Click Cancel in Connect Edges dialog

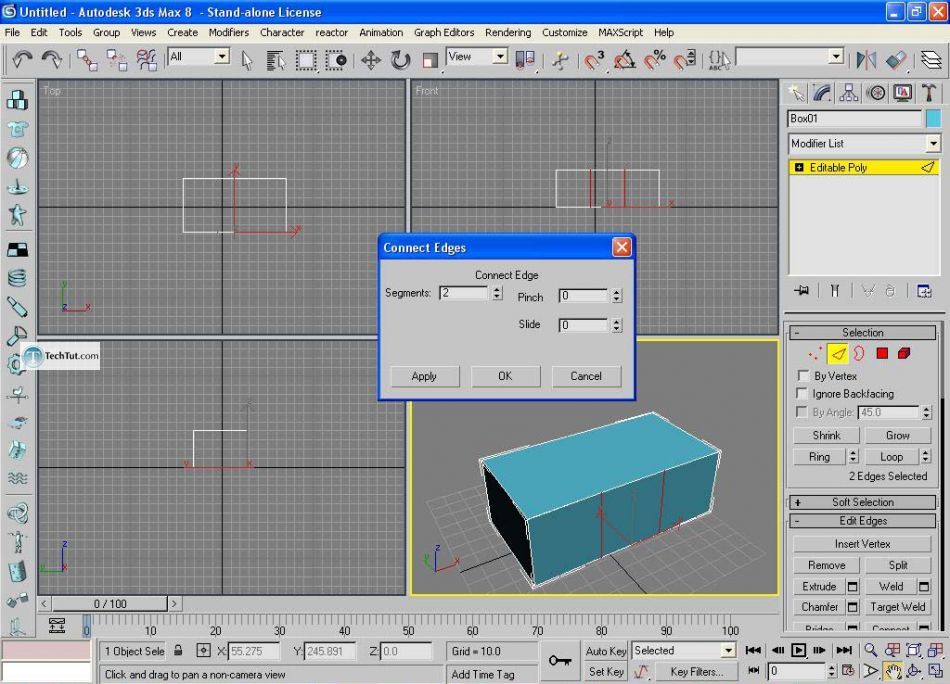tap(586, 376)
